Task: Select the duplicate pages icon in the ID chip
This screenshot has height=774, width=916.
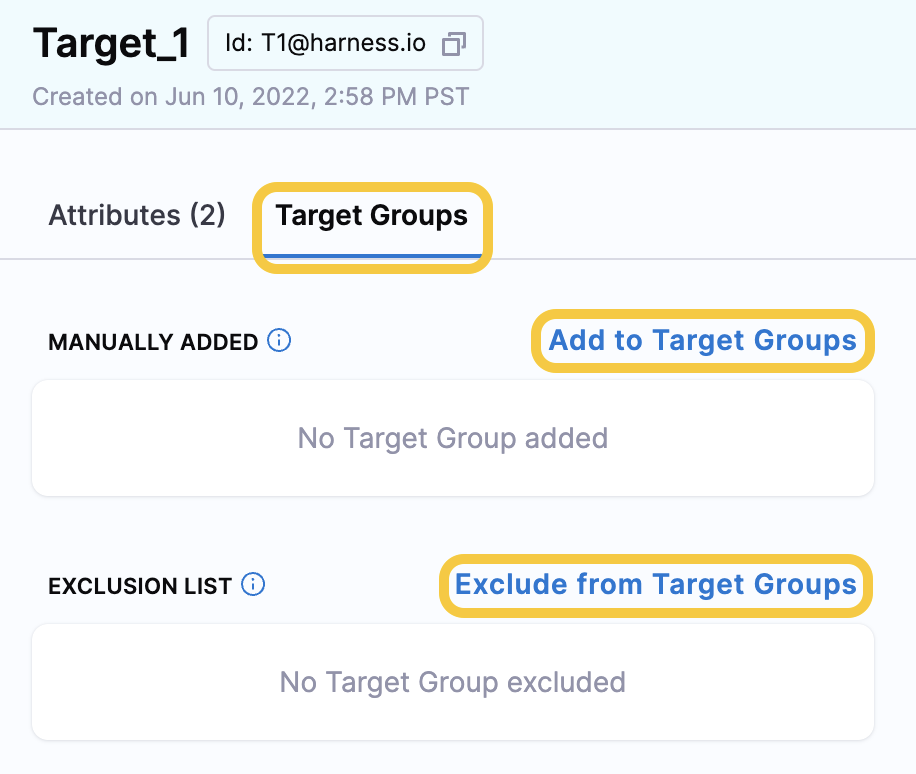Action: 455,44
